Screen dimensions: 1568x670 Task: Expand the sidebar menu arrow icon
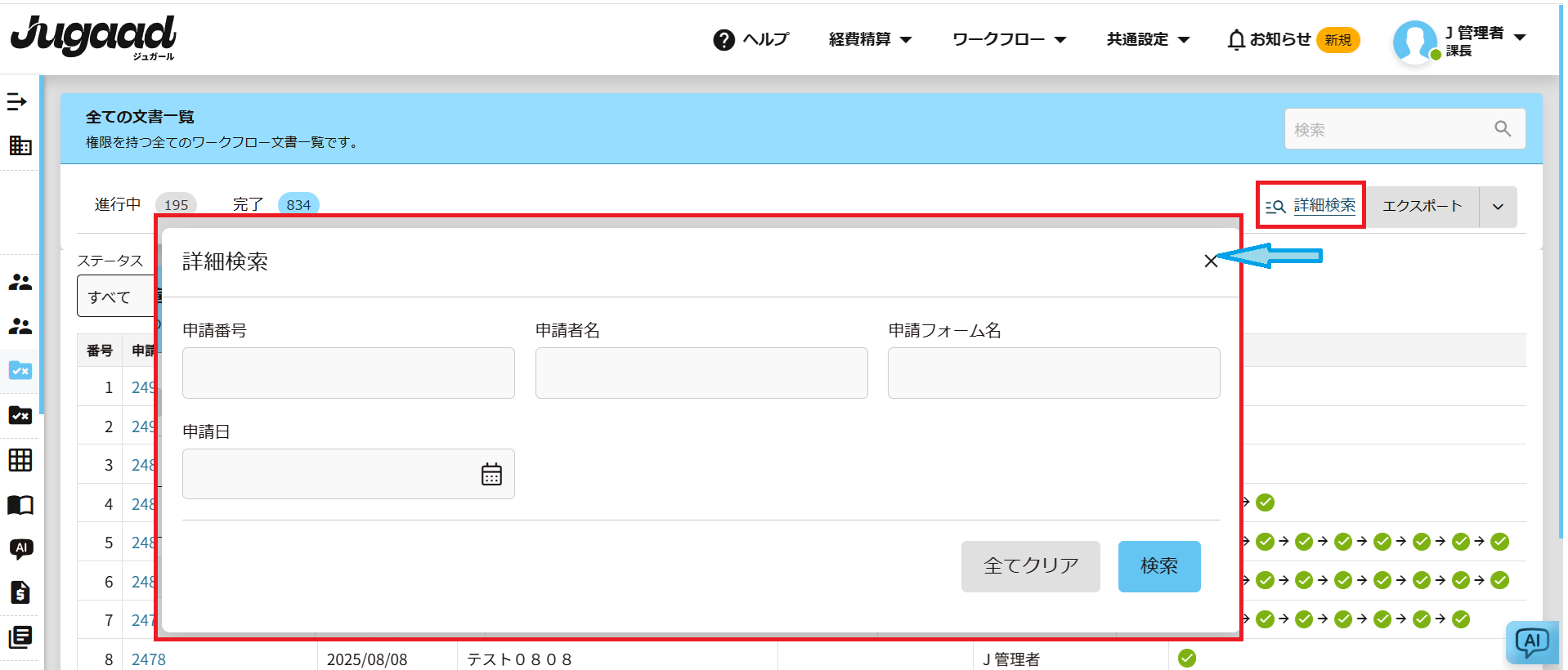[17, 102]
